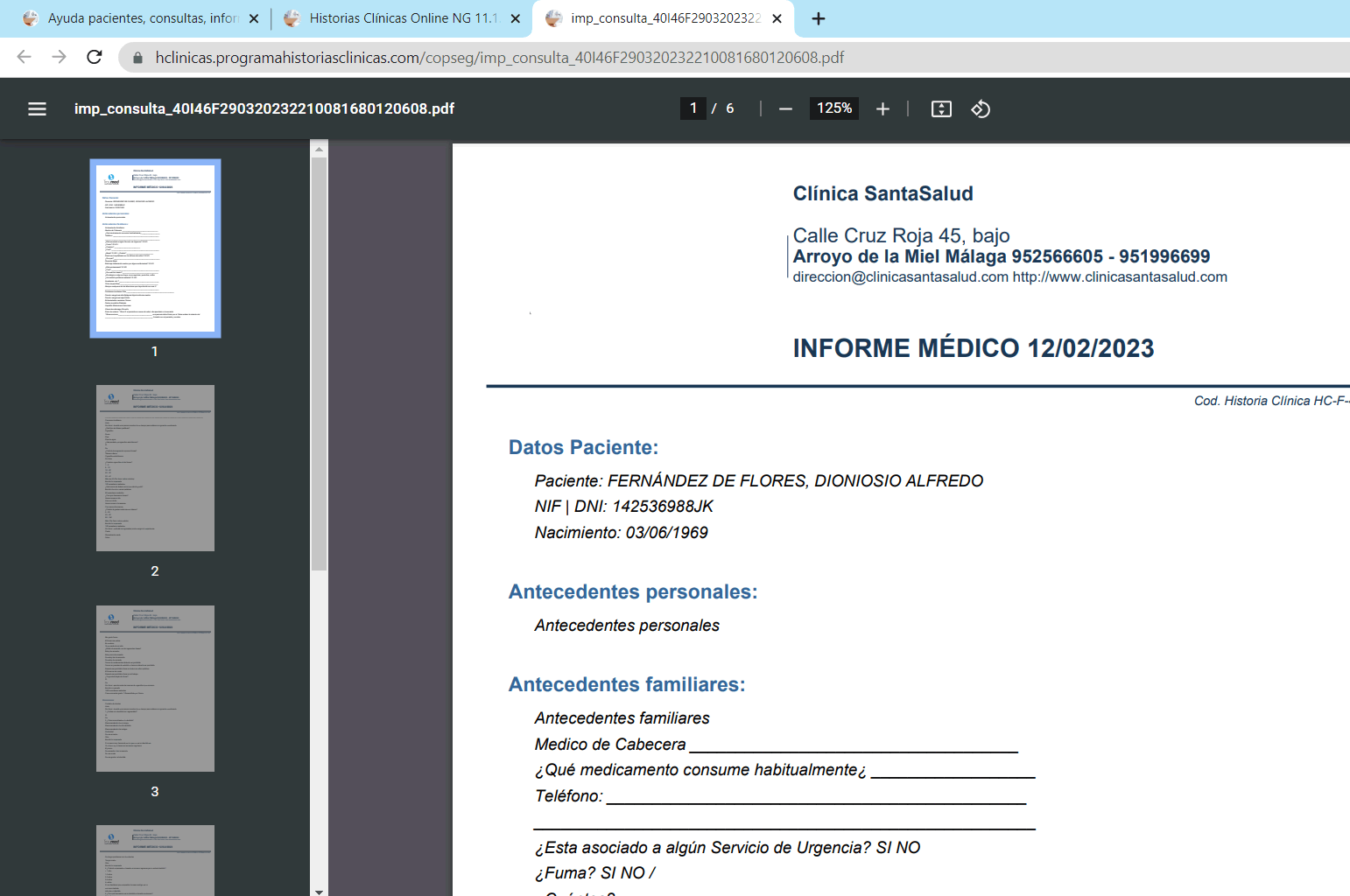
Task: Zoom in on the document
Action: click(x=882, y=108)
